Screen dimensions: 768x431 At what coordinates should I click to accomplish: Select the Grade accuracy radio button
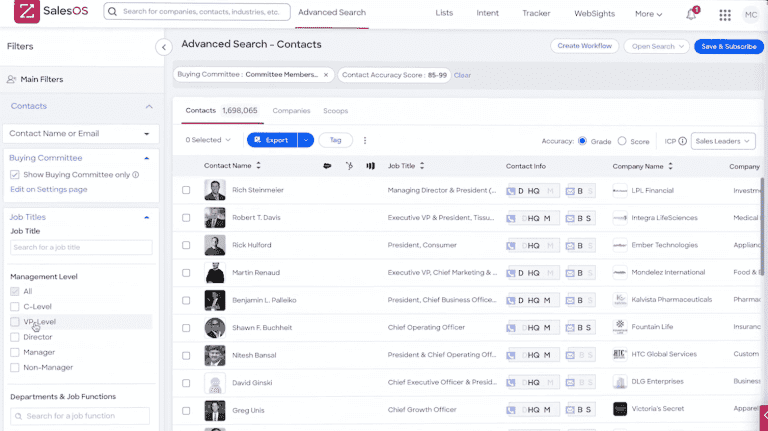tap(582, 141)
